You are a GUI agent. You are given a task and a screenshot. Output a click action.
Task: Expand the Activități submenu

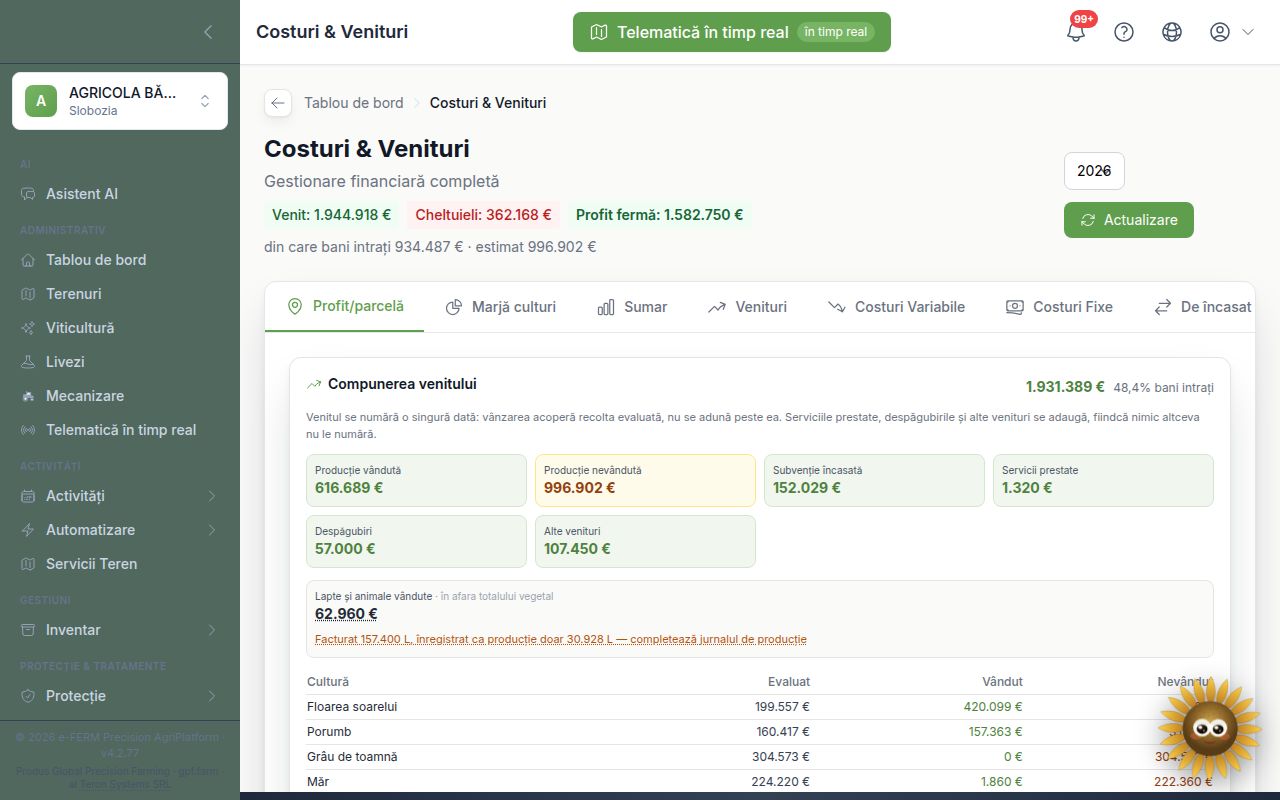click(120, 496)
